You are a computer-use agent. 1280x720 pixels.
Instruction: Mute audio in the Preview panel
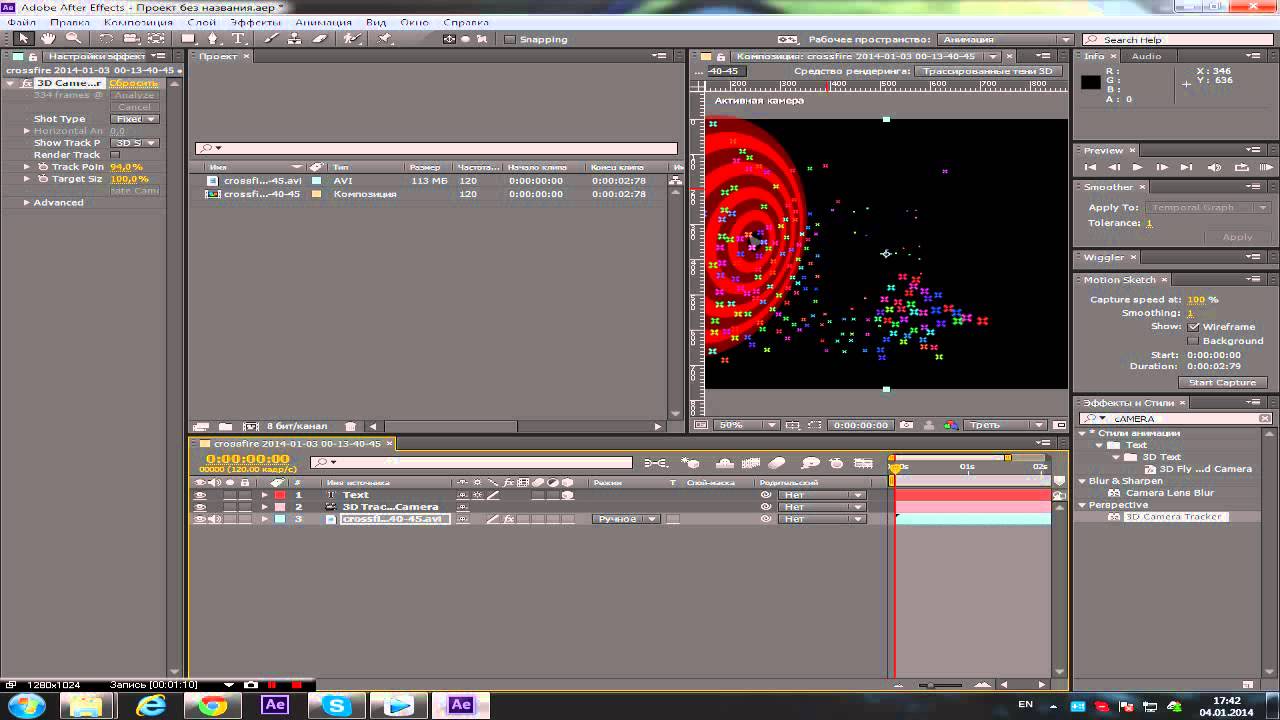click(1214, 167)
